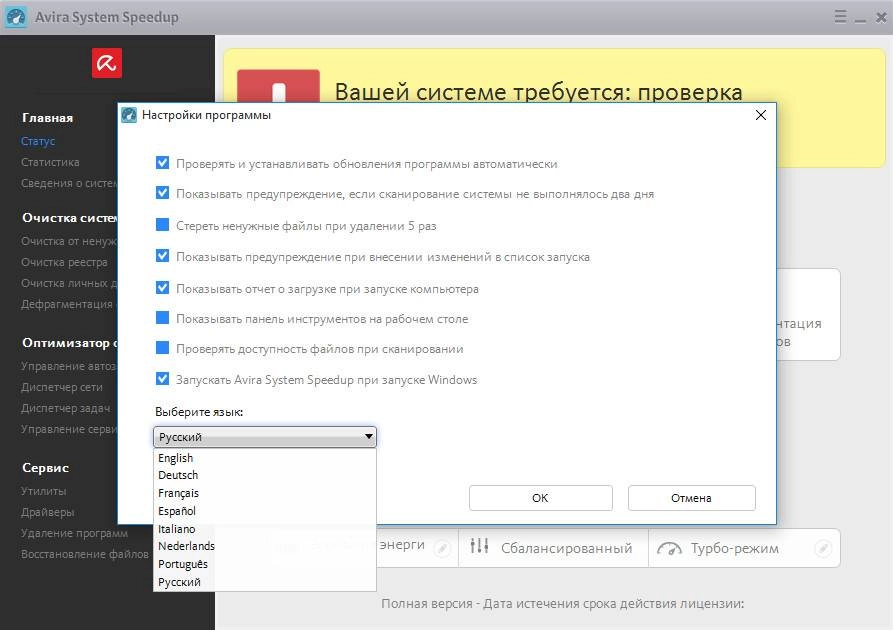This screenshot has width=893, height=630.
Task: Open Очистка от ненужных файлов sidebar item
Action: point(69,242)
